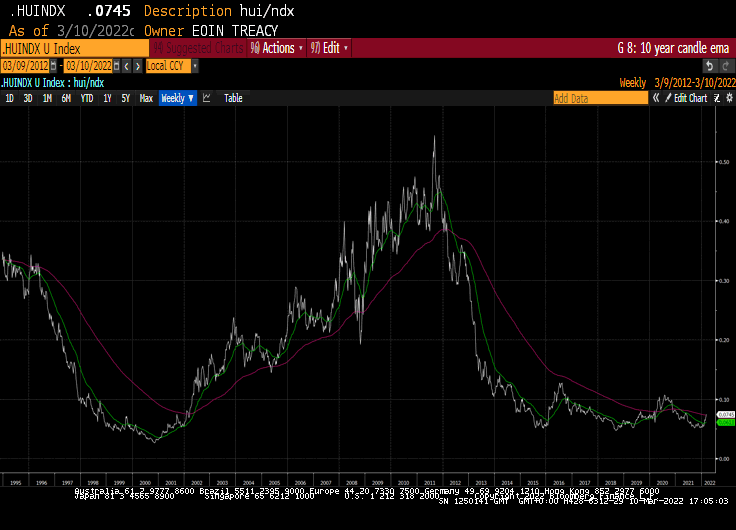
Task: Select the 5Y time range
Action: coord(125,98)
